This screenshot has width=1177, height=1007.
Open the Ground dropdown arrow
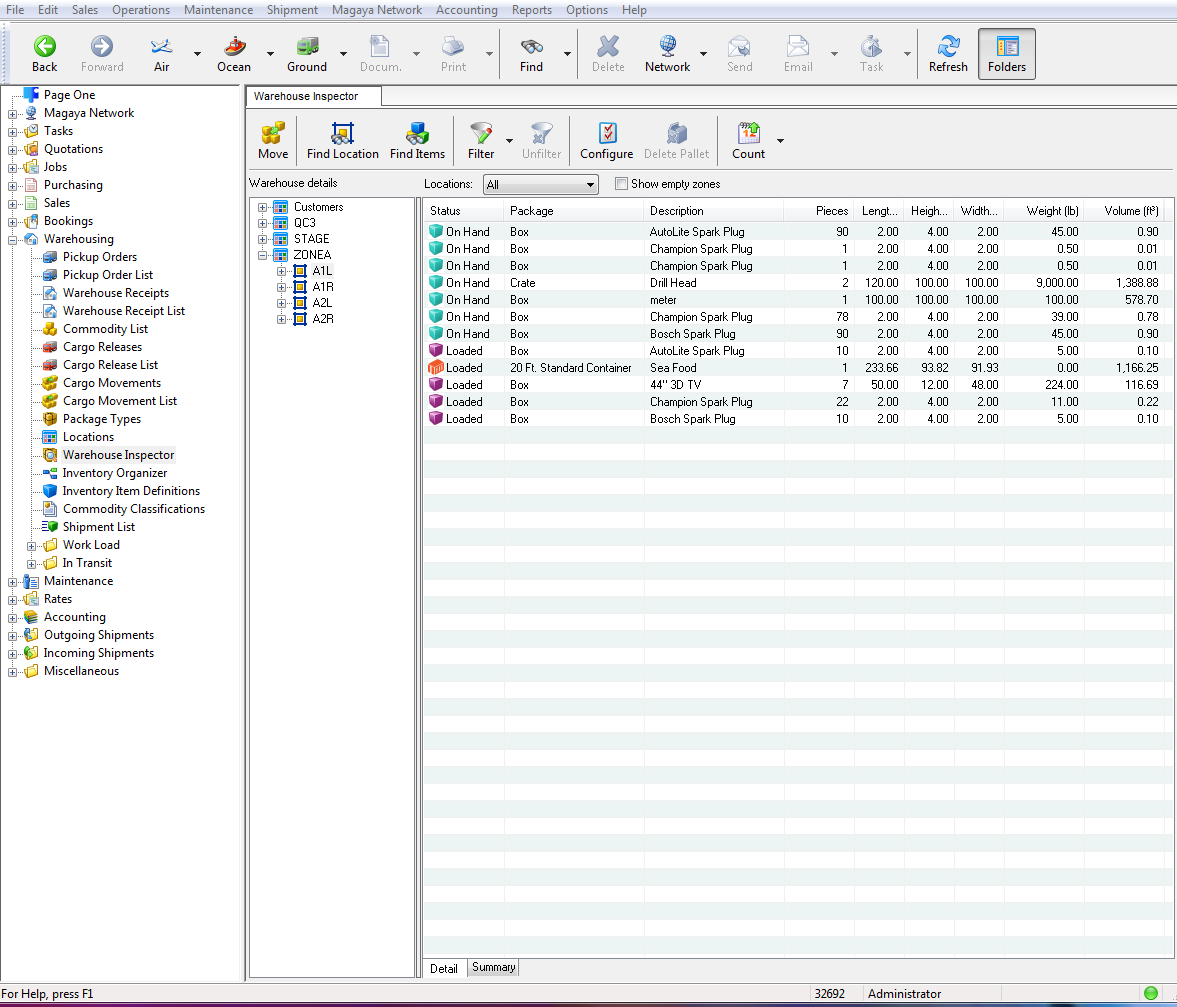(x=343, y=54)
